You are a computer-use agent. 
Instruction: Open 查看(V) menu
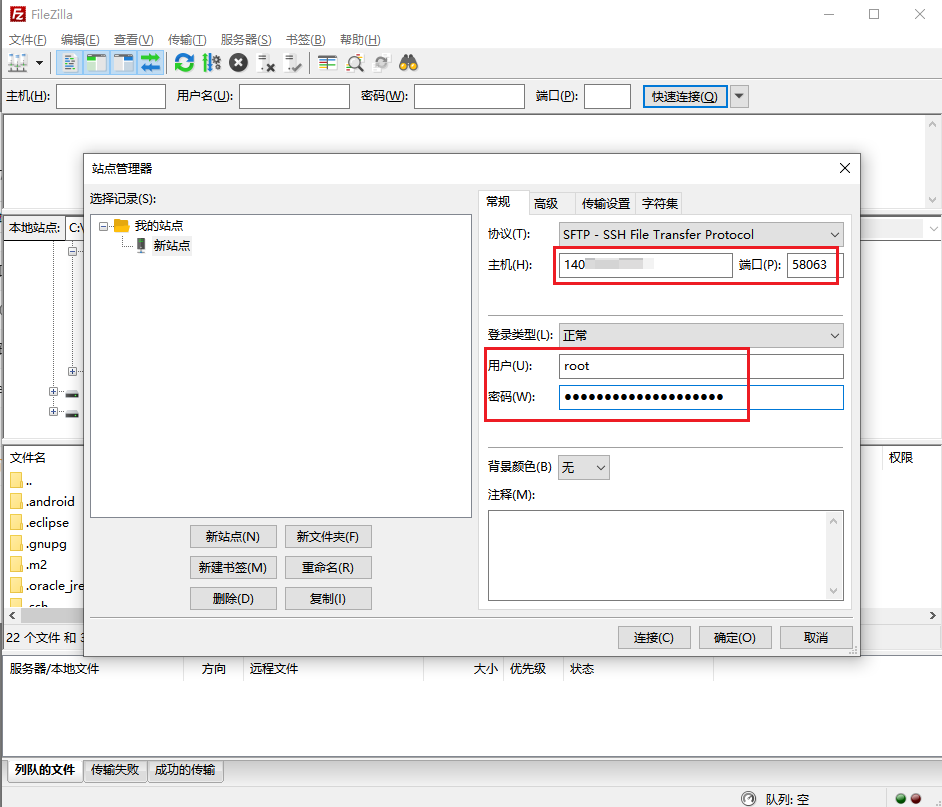133,40
